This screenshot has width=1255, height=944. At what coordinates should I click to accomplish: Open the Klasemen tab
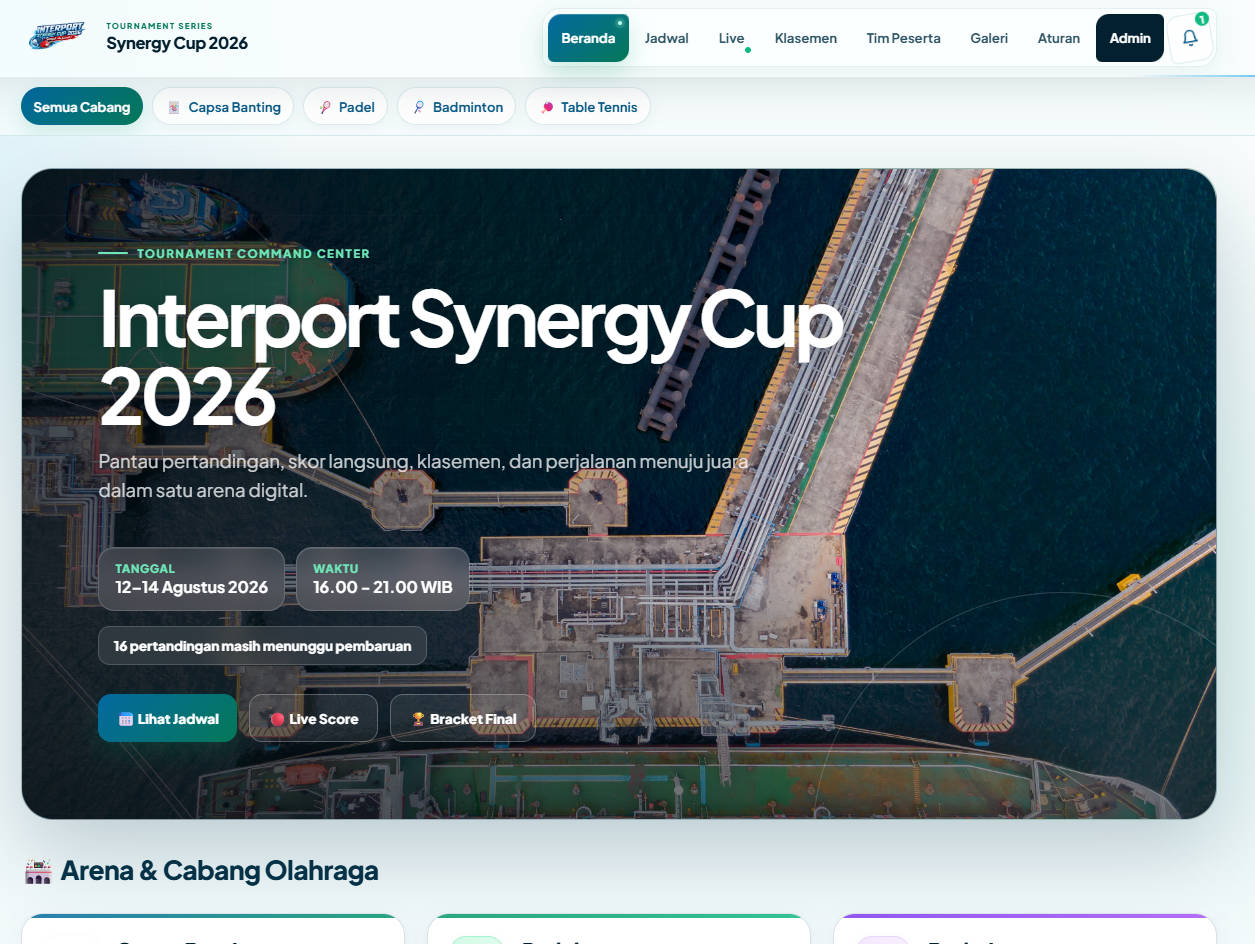806,38
